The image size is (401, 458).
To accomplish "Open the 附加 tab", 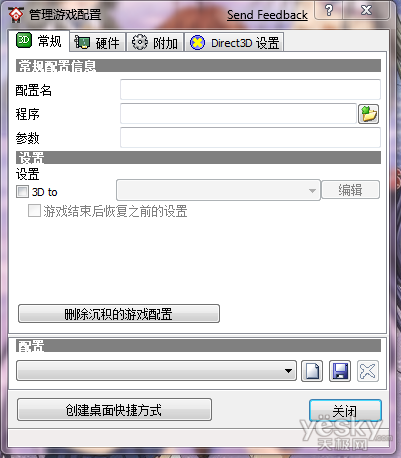I will 155,42.
